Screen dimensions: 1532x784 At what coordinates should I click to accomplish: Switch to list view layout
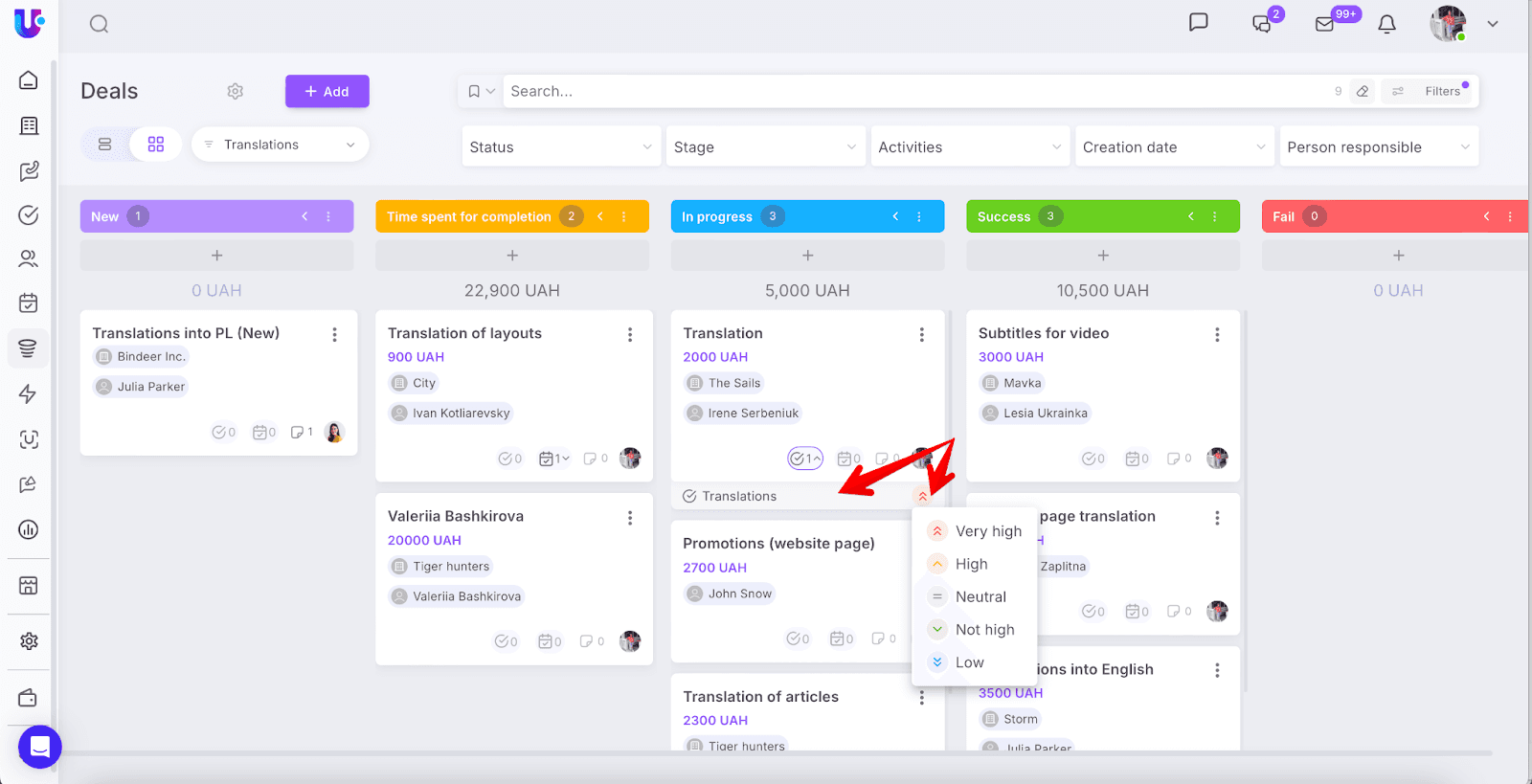(x=105, y=145)
